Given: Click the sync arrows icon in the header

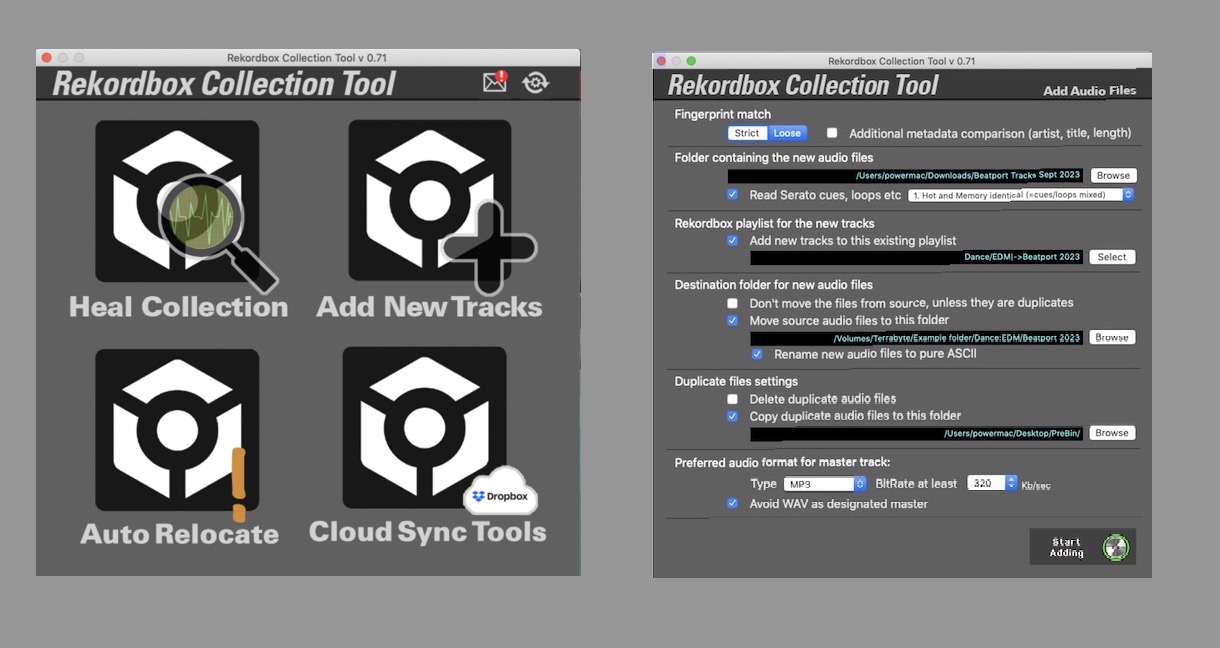Looking at the screenshot, I should coord(536,82).
